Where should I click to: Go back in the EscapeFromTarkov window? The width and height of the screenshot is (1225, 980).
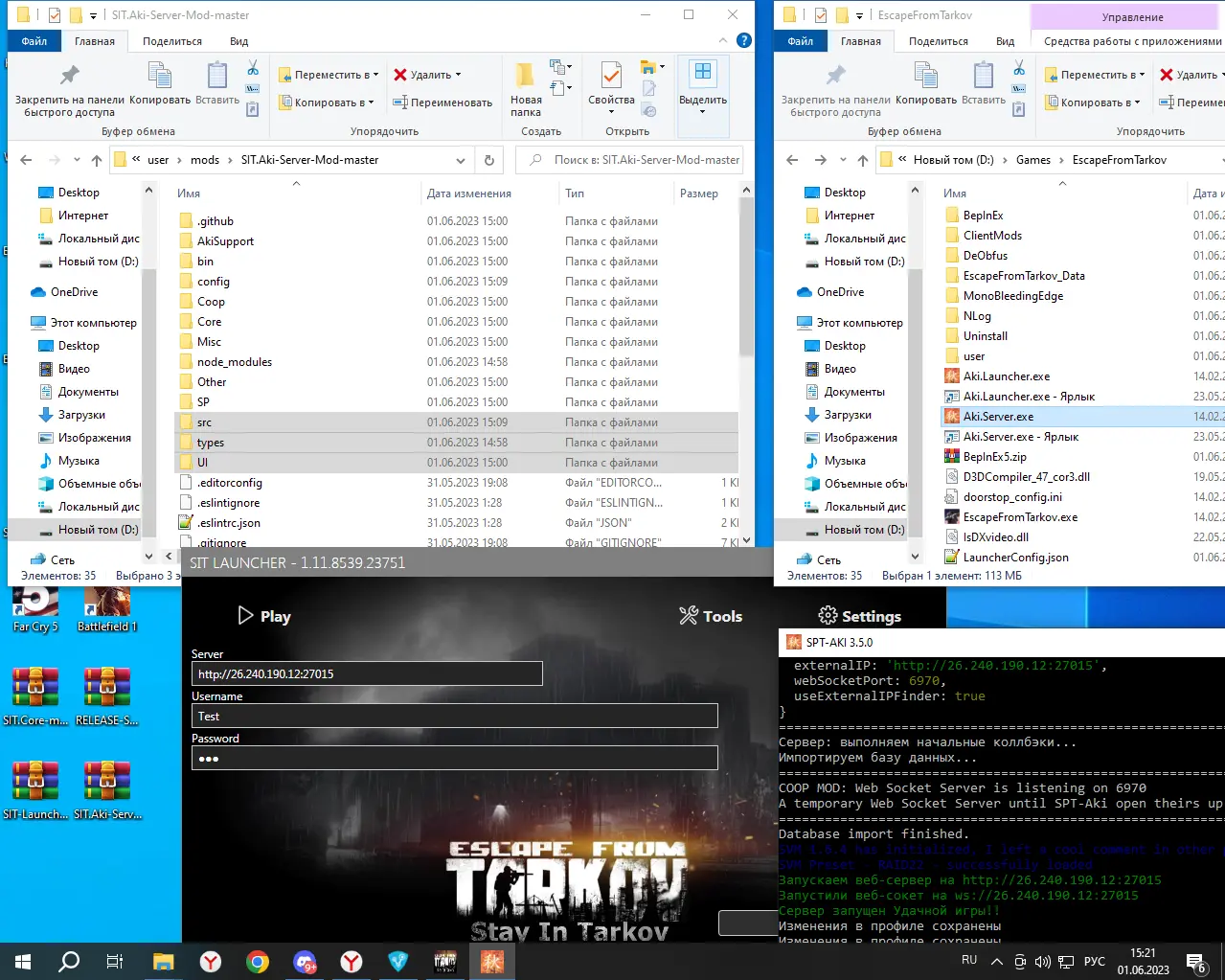tap(792, 160)
